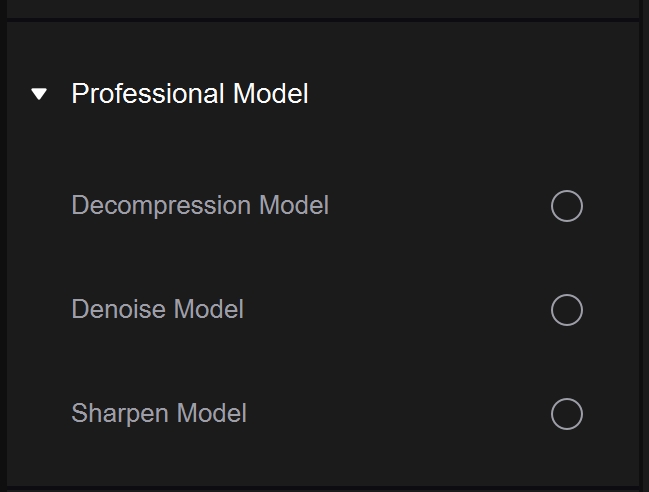The height and width of the screenshot is (492, 649).
Task: Toggle the arrow beside Professional Model
Action: click(39, 95)
